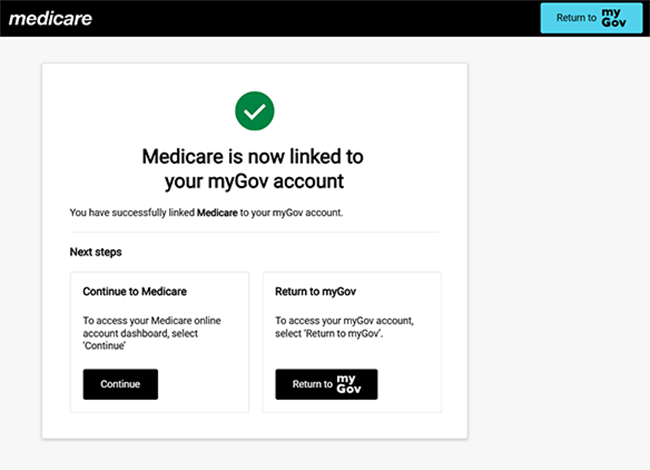Screen dimensions: 650x470
Task: Click the myGov logo inside the black button
Action: pos(347,384)
